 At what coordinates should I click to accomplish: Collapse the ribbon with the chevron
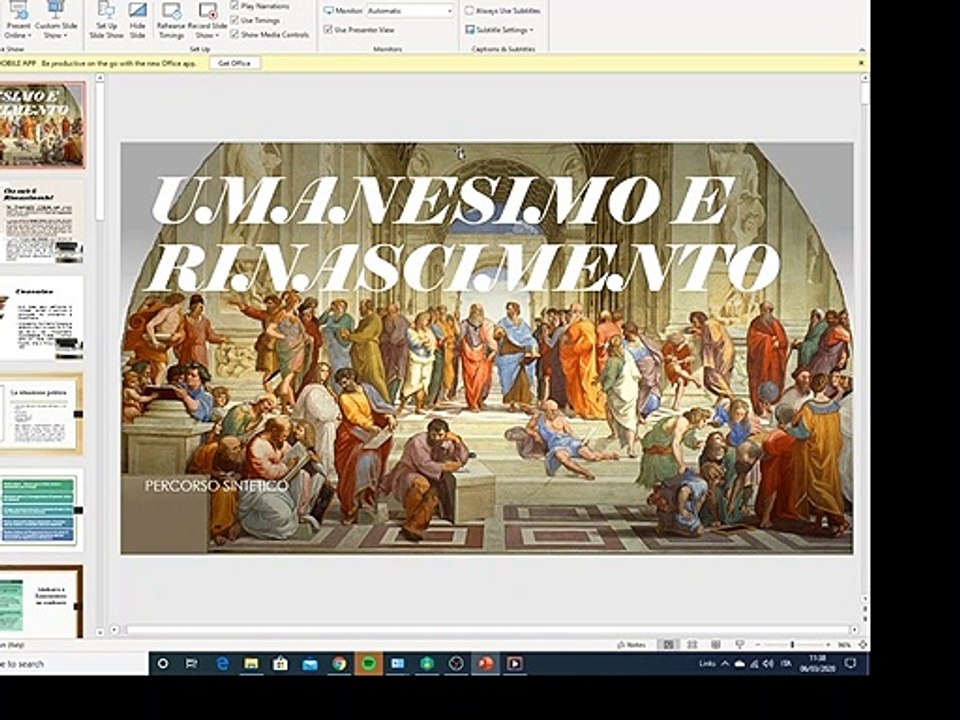tap(862, 50)
